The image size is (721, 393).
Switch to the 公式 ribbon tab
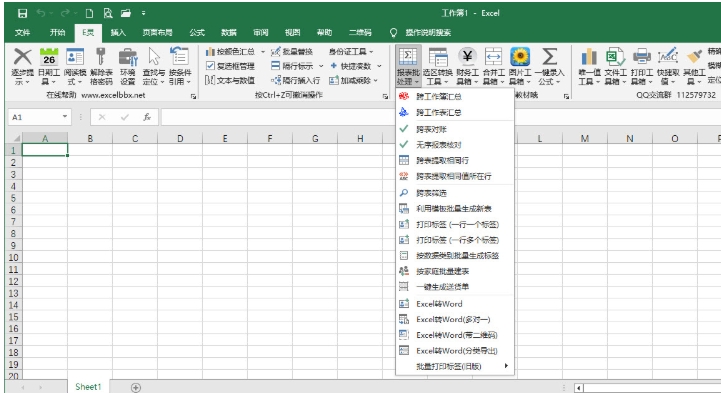[197, 32]
